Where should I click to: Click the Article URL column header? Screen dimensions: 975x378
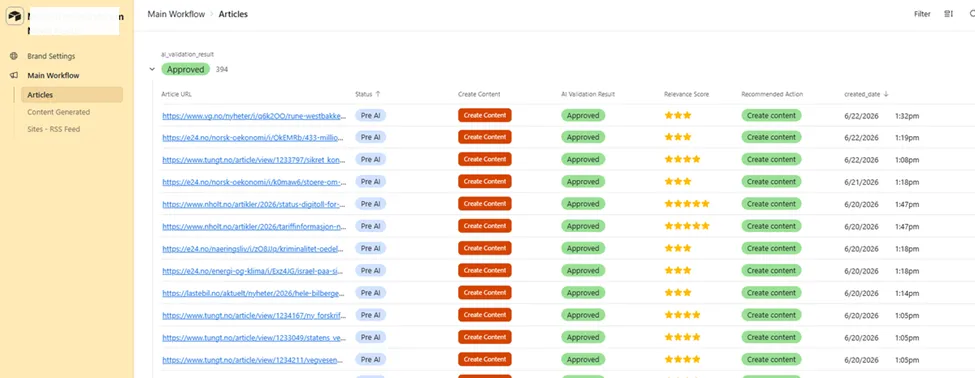coord(177,94)
